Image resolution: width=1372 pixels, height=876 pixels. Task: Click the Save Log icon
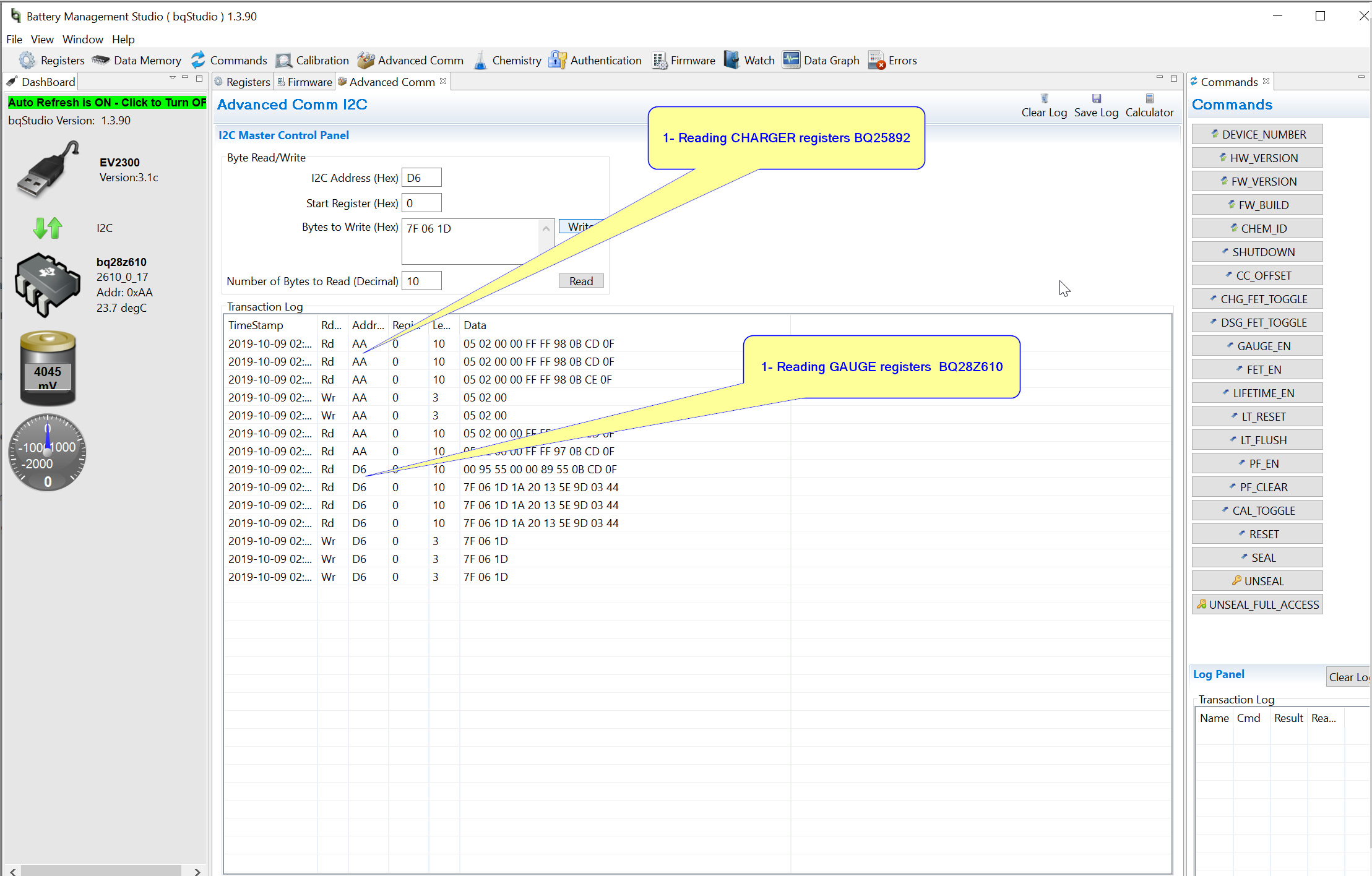pos(1096,99)
